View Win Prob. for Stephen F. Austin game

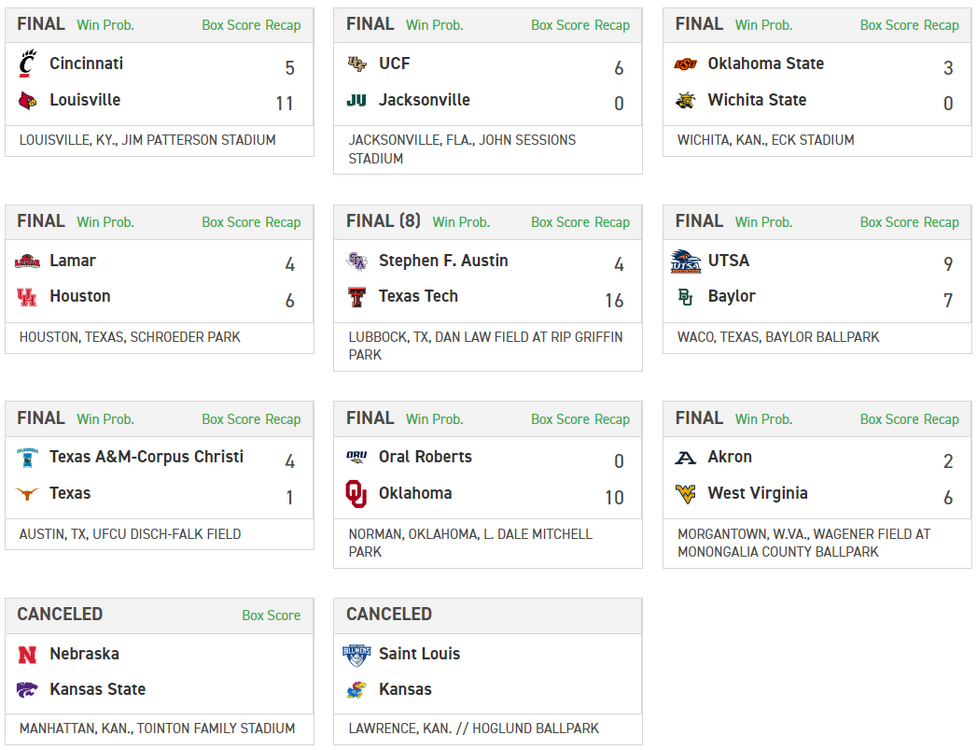pos(461,222)
